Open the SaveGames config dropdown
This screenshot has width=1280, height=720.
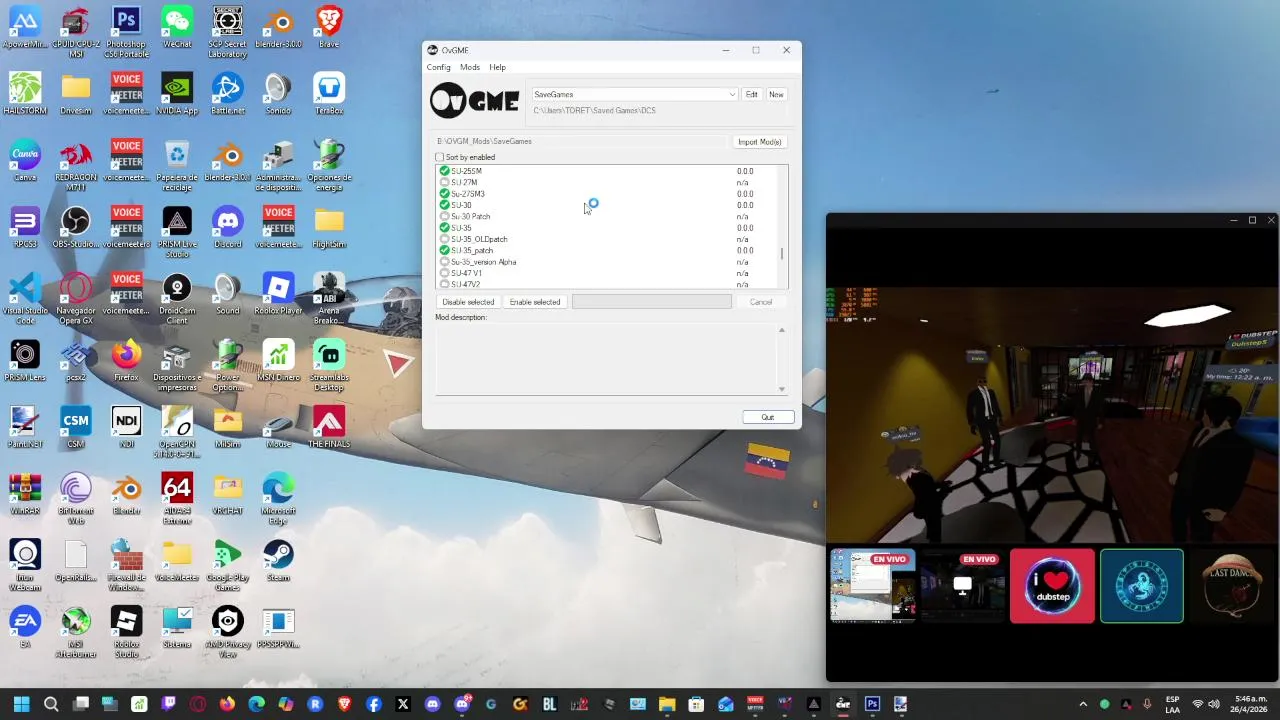click(x=634, y=94)
